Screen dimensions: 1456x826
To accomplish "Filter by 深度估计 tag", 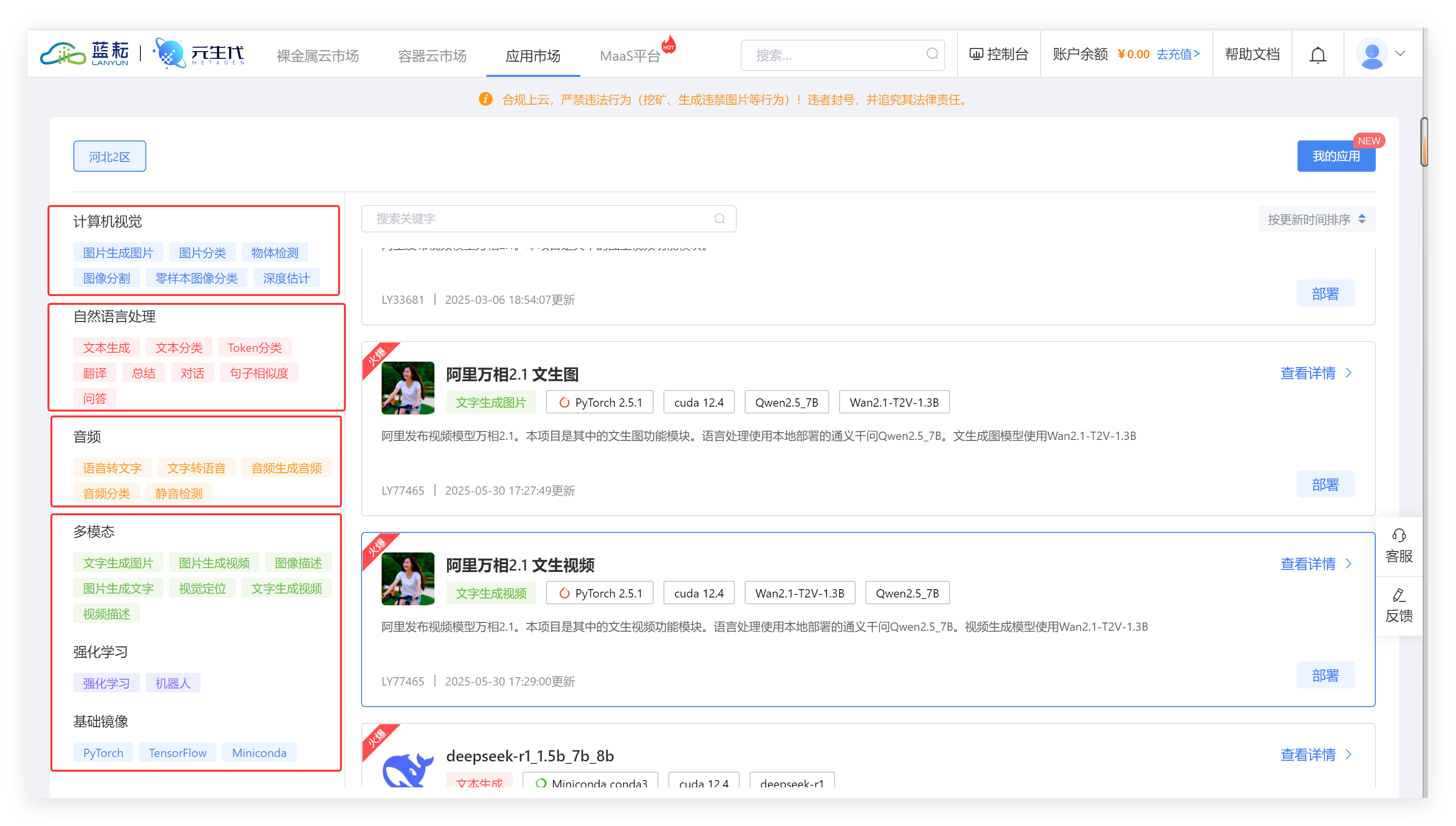I will point(286,278).
